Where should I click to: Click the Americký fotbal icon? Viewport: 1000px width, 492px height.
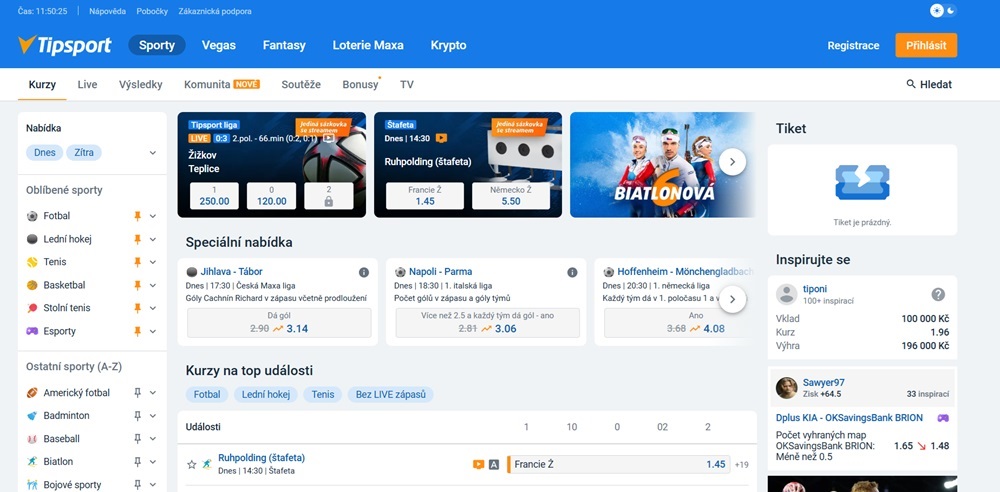[x=32, y=392]
